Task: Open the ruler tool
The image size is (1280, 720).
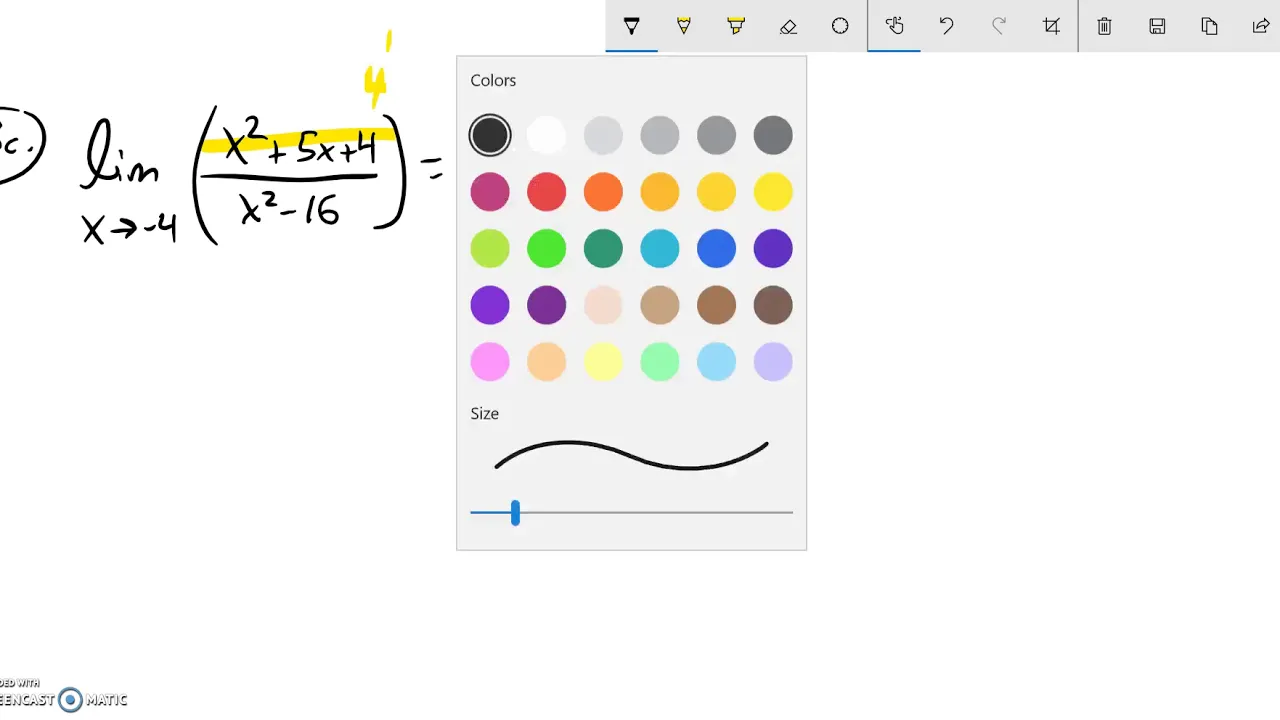Action: click(x=840, y=26)
